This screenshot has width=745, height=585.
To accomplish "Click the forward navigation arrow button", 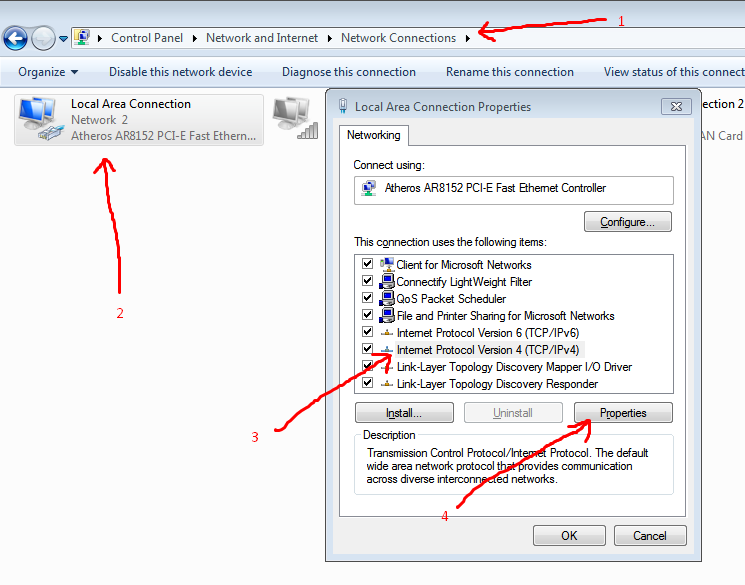I will click(43, 38).
